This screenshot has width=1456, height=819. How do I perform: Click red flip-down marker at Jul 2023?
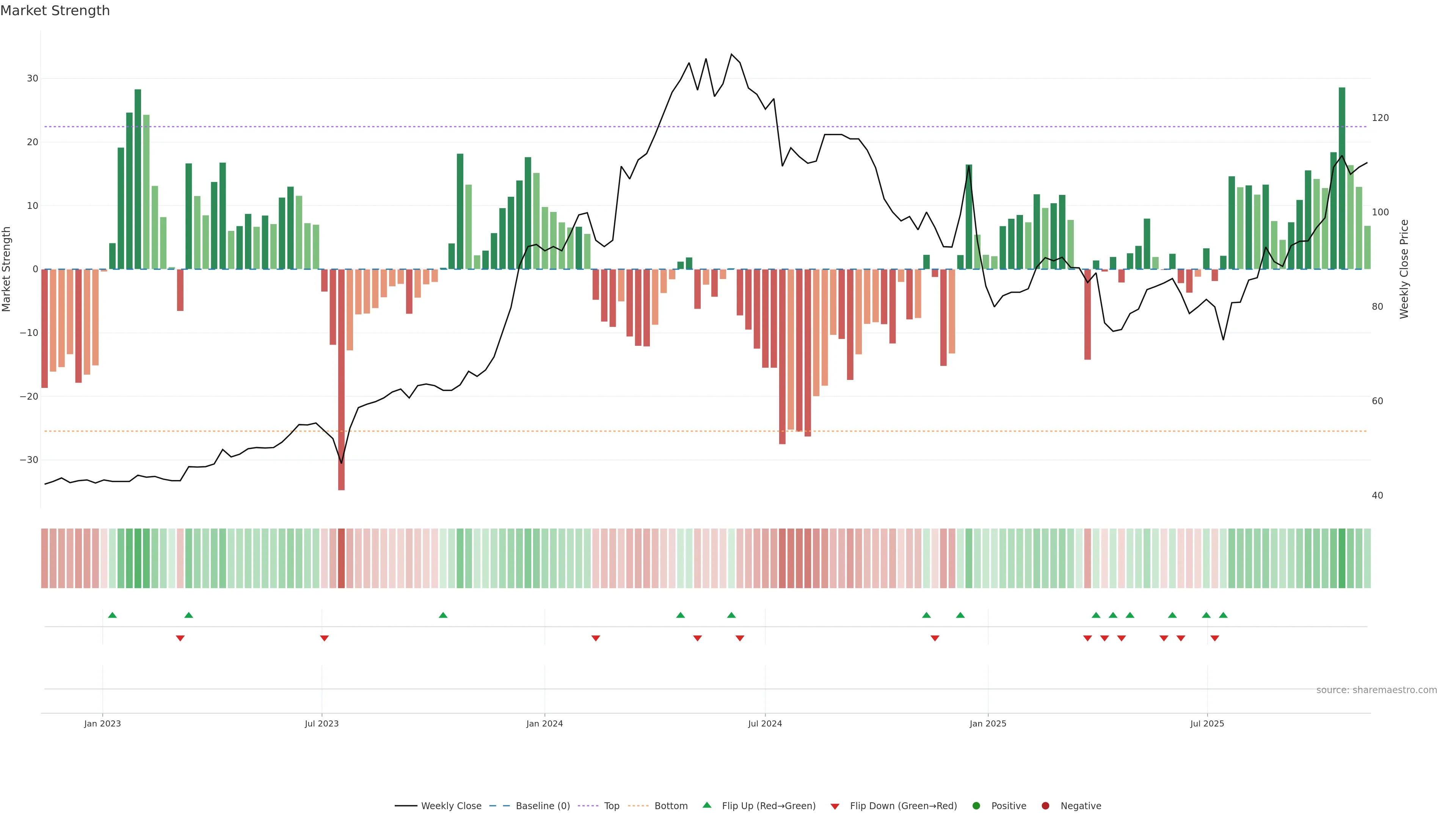click(325, 638)
